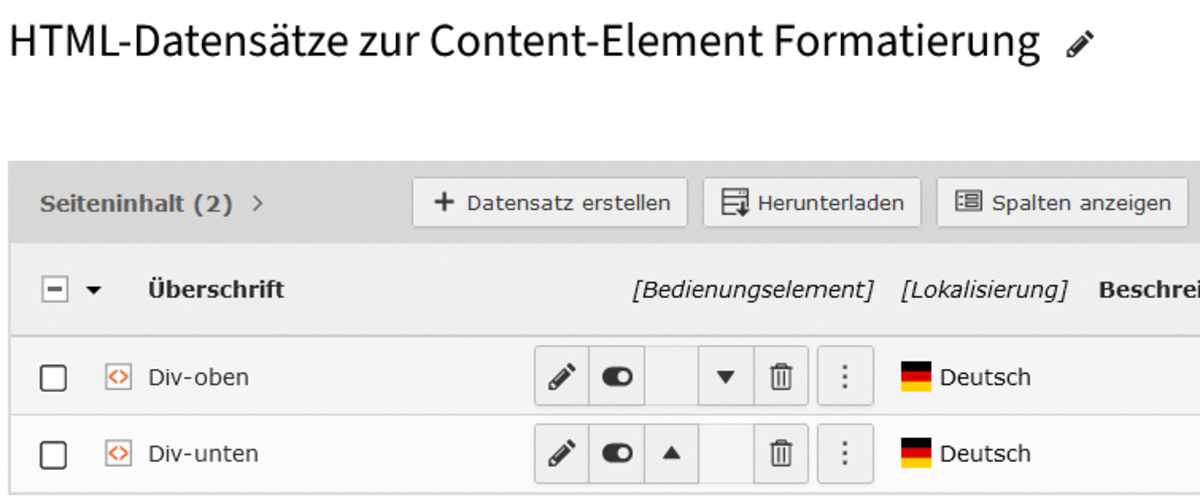Viewport: 1200px width, 503px height.
Task: Select the Div-unten row checkbox
Action: coord(53,455)
